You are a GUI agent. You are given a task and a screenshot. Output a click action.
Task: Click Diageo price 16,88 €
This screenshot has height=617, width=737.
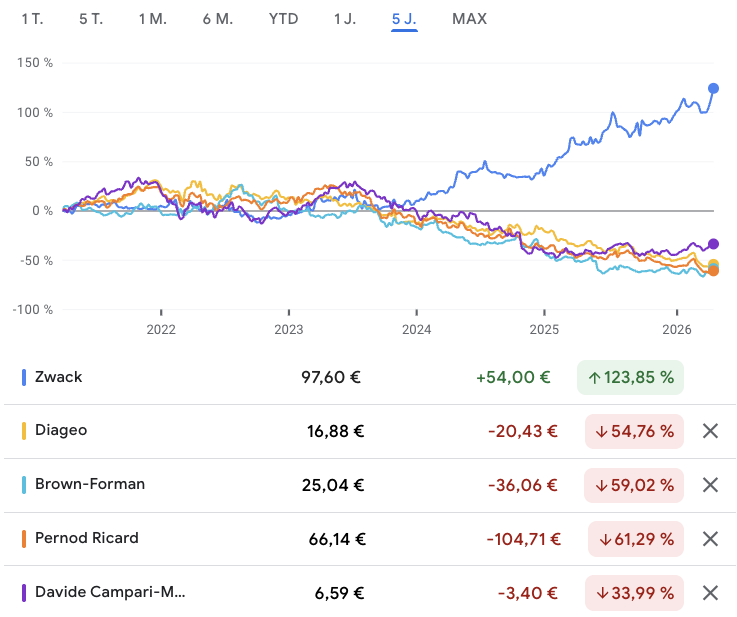click(x=336, y=431)
